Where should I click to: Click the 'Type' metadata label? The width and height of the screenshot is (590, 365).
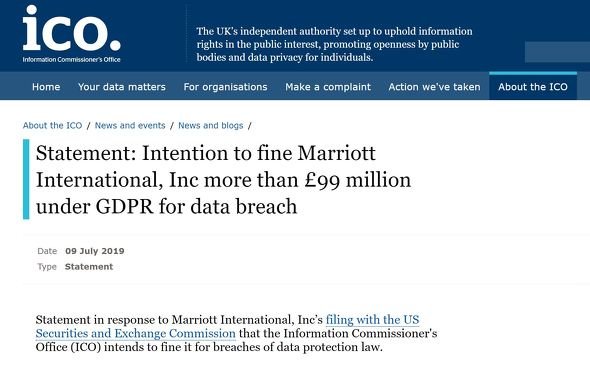(x=47, y=267)
